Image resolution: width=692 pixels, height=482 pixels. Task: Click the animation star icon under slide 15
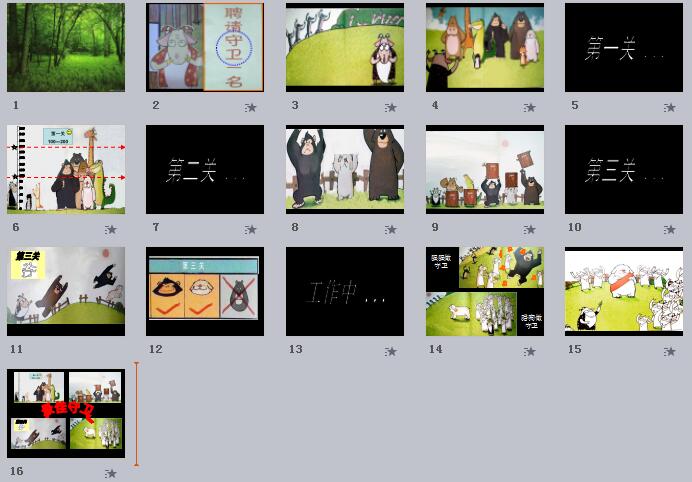669,351
